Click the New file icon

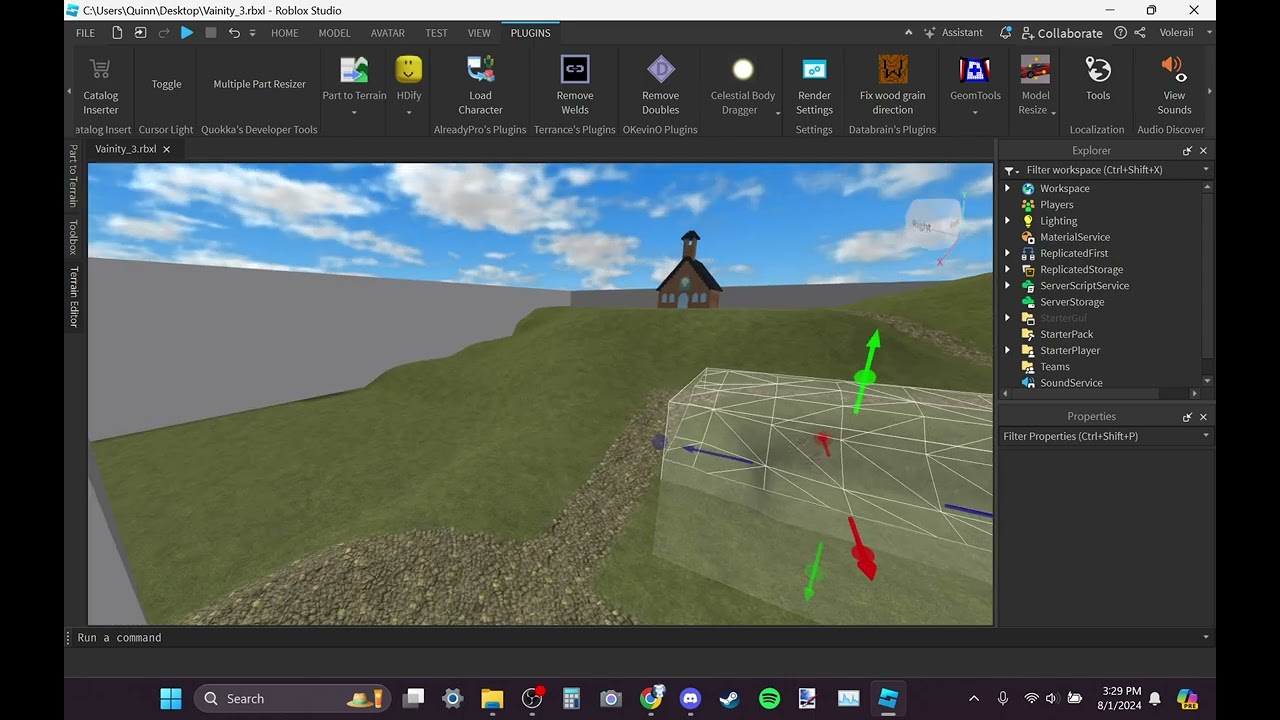117,33
